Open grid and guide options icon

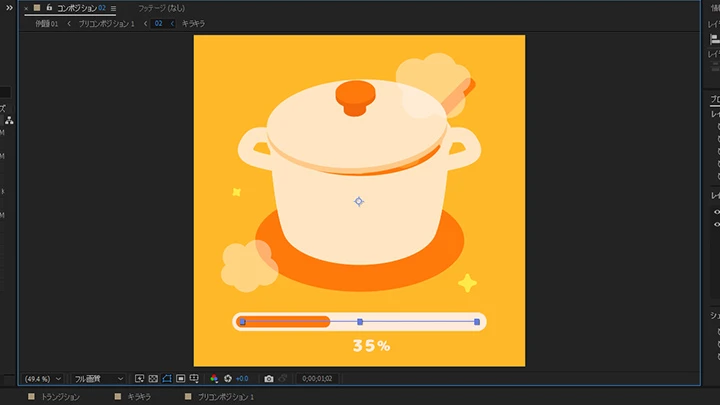pos(195,379)
